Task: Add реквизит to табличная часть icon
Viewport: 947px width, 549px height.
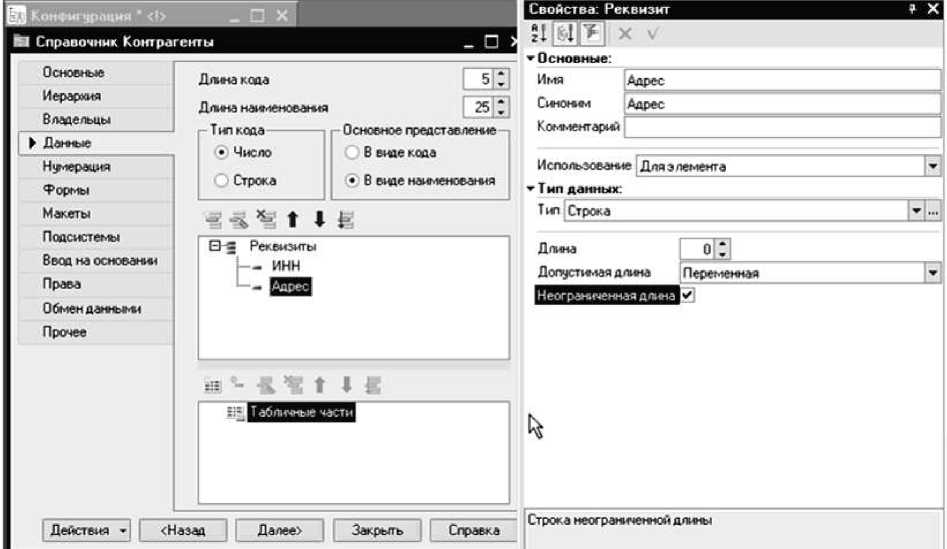Action: point(238,383)
